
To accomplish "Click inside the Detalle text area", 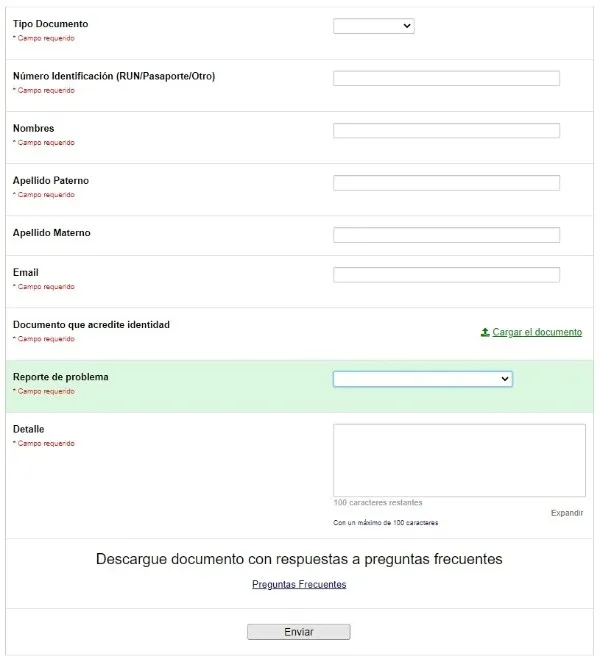I will [x=459, y=460].
